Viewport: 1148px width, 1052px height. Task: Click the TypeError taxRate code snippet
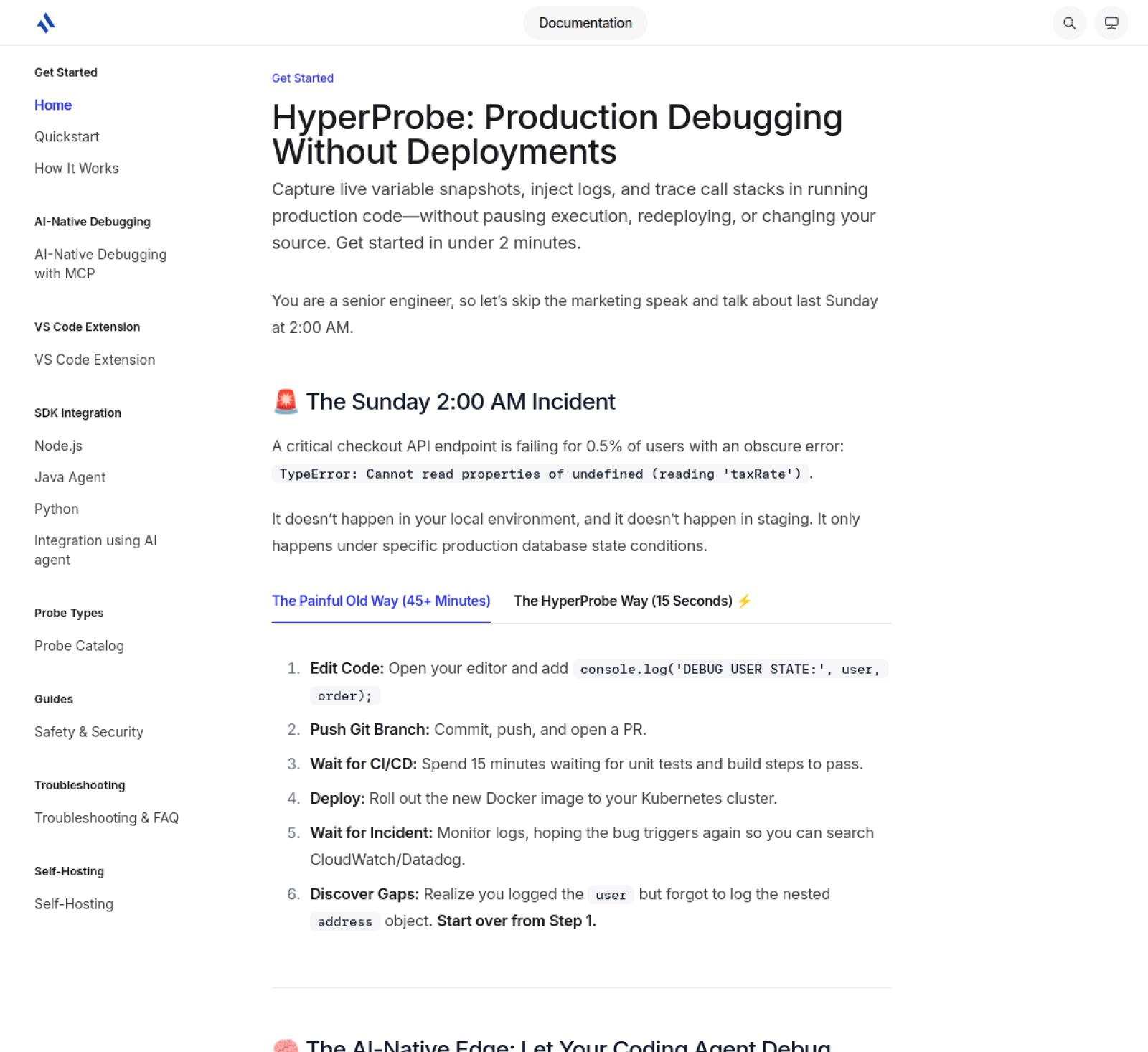540,474
